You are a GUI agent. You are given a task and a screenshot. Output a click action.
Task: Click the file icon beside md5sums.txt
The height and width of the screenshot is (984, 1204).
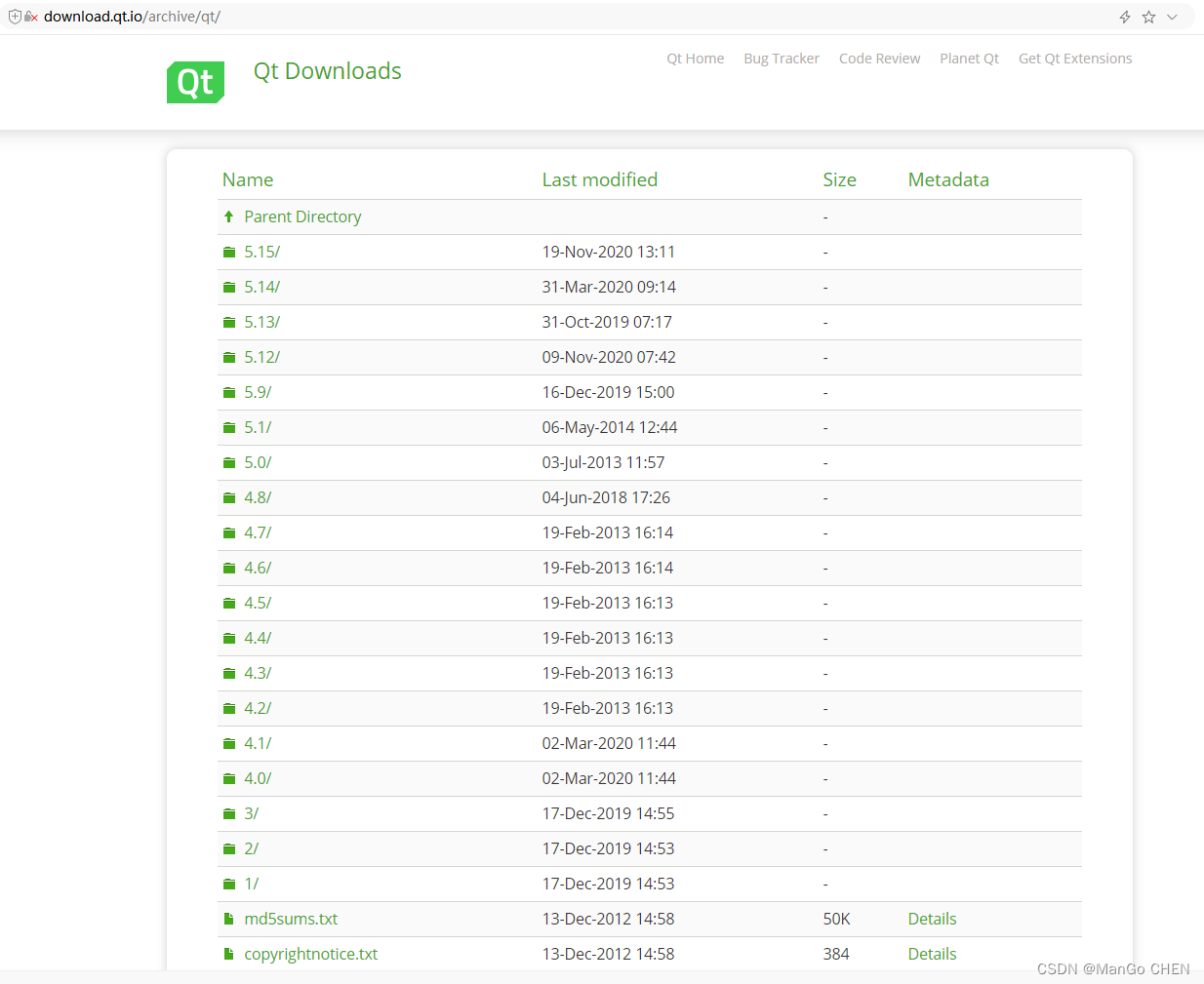(228, 919)
